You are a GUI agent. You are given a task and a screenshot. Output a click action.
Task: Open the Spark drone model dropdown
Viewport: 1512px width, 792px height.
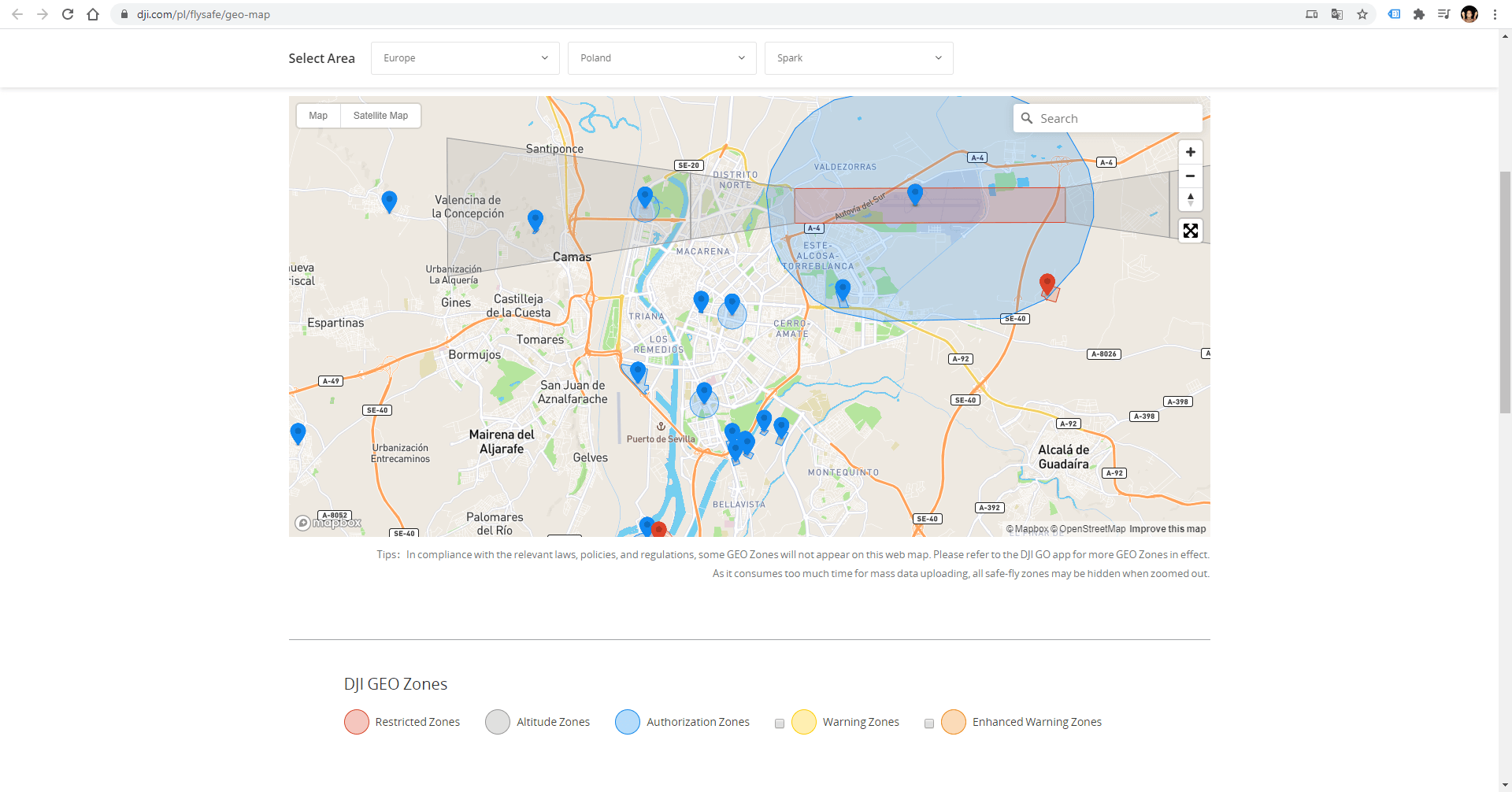[x=859, y=58]
